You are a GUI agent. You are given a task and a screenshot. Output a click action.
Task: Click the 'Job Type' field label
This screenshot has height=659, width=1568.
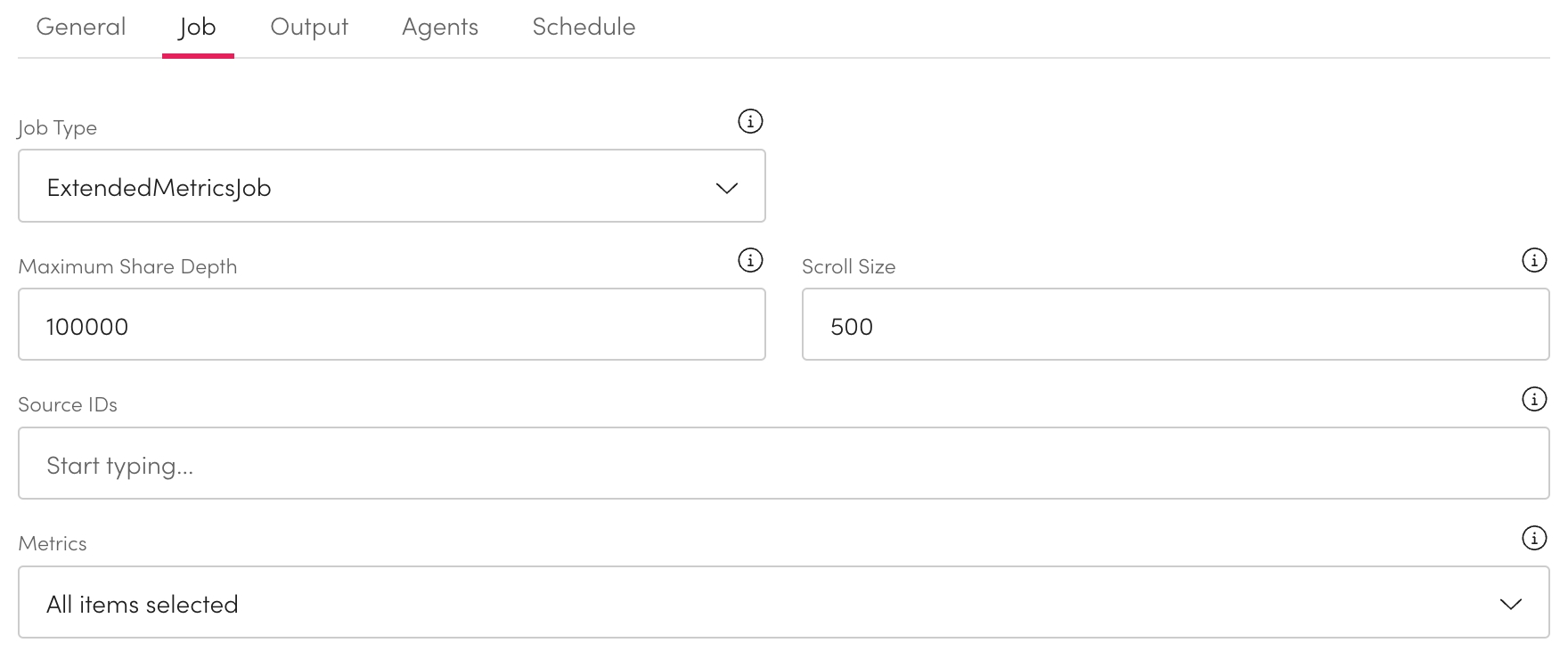pos(58,128)
